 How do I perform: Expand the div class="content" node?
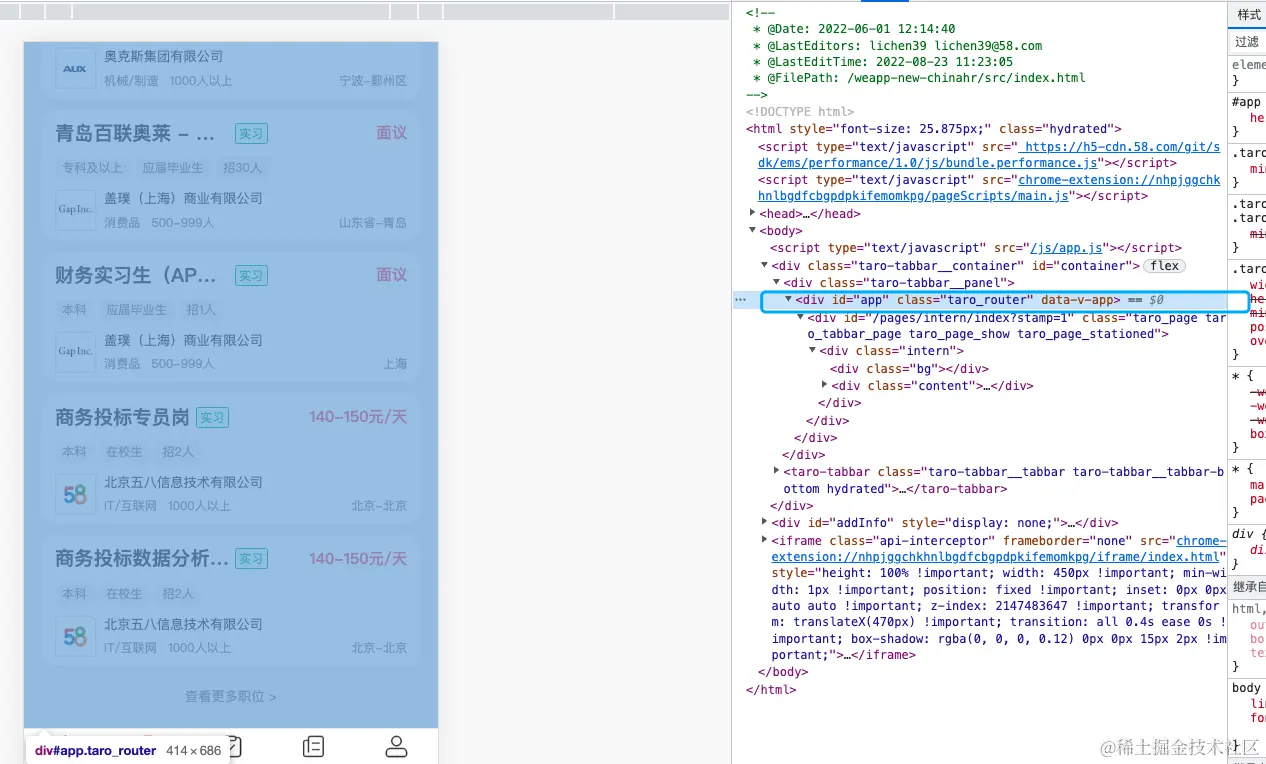click(824, 386)
